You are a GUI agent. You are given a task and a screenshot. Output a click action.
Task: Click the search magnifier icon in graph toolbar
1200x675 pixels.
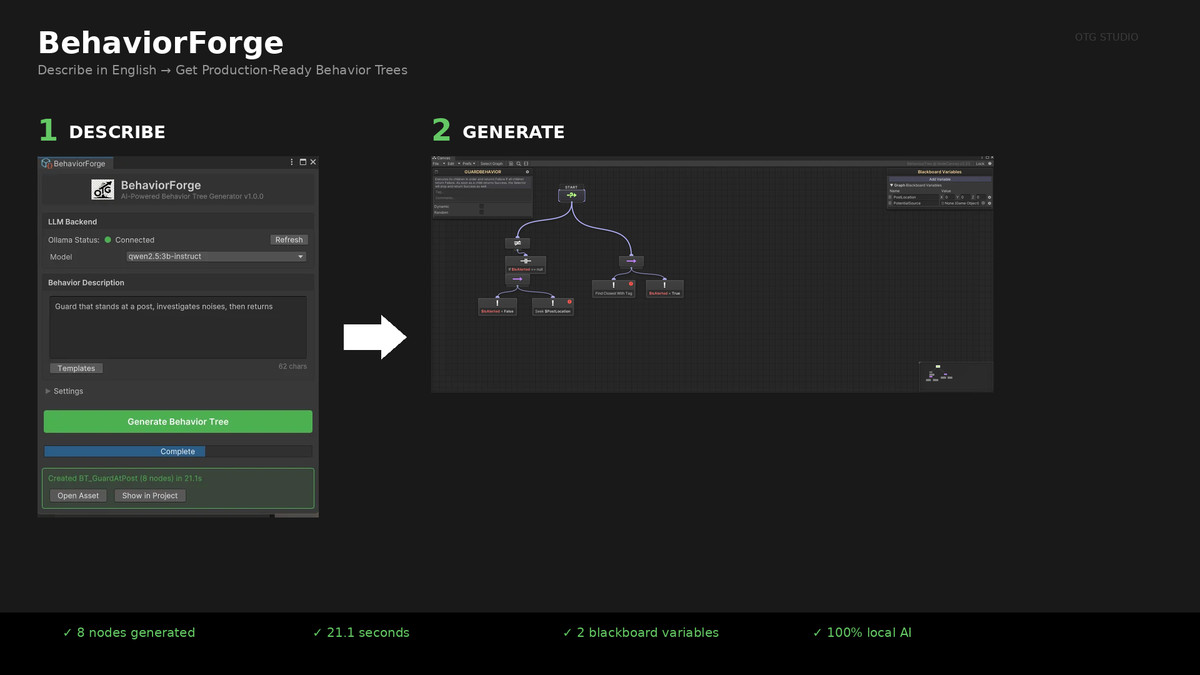[519, 163]
